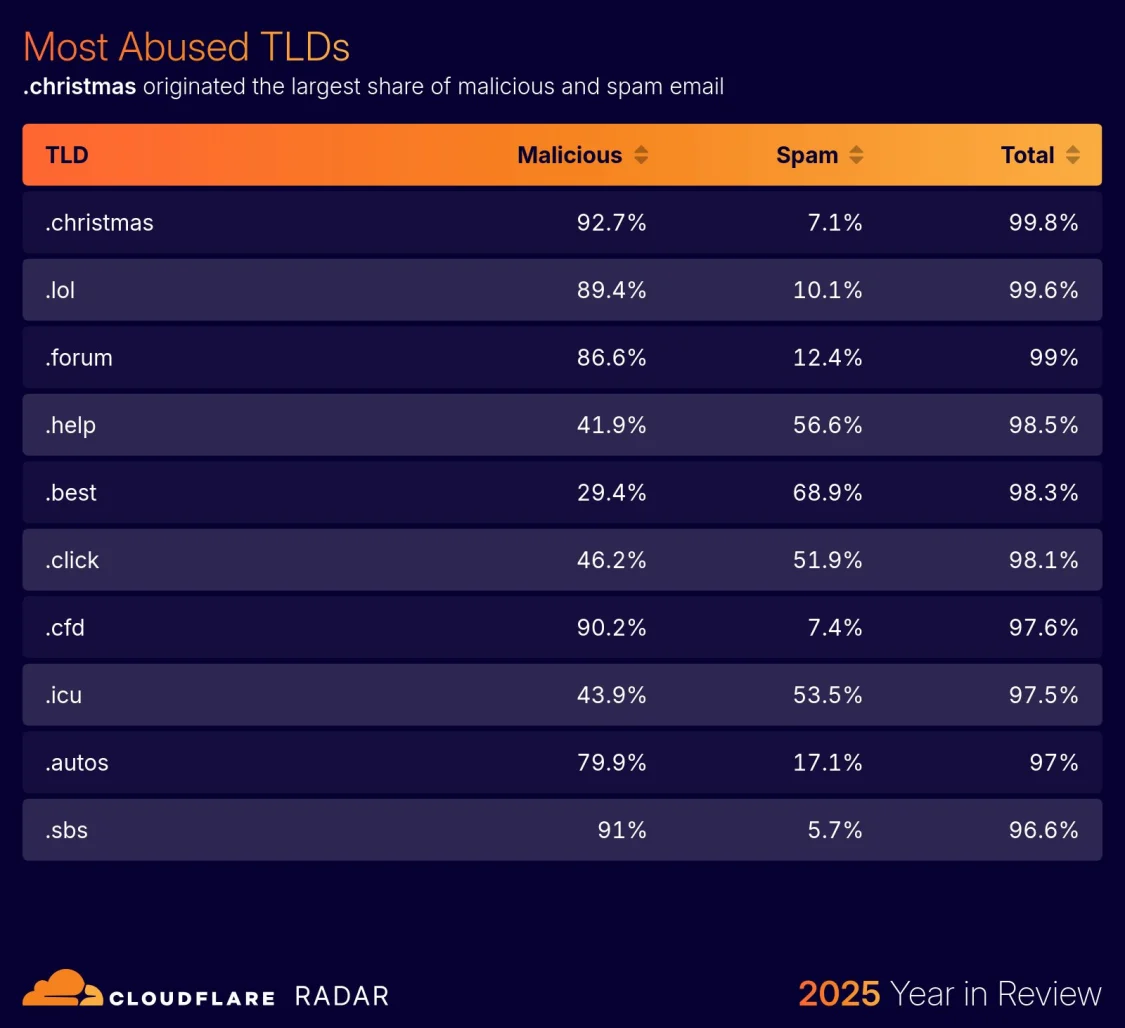Click the Spam column sort icon

point(856,155)
